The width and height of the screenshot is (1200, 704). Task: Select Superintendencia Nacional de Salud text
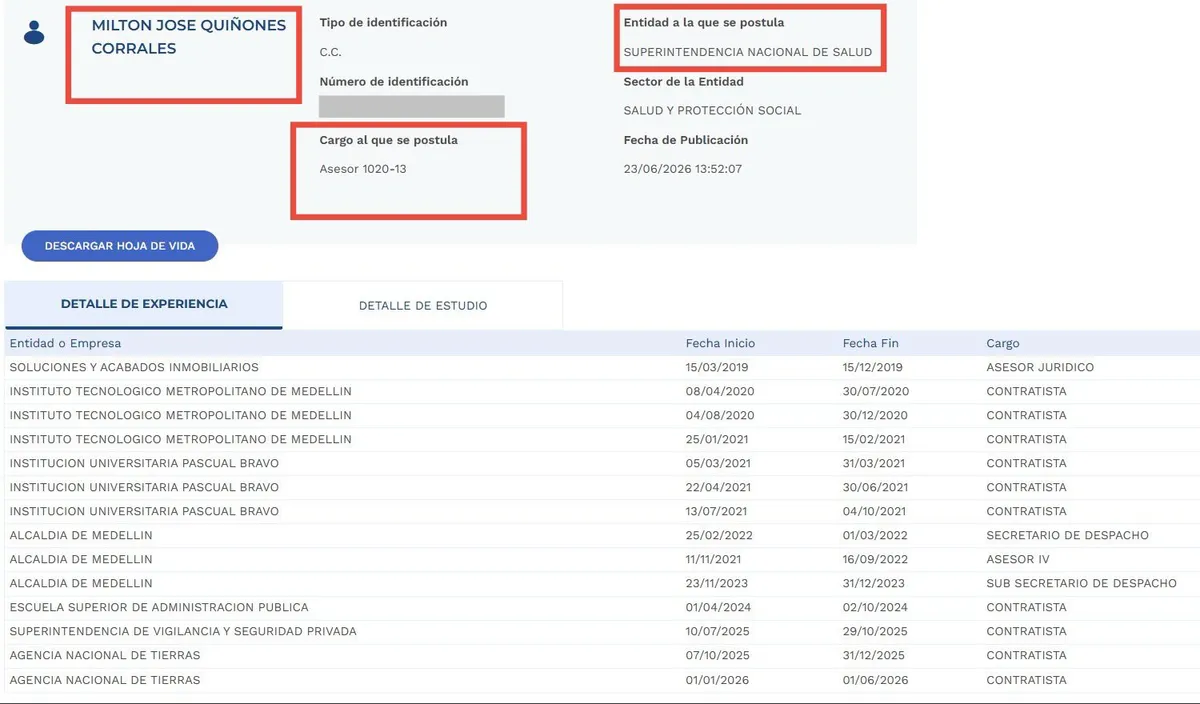point(748,52)
